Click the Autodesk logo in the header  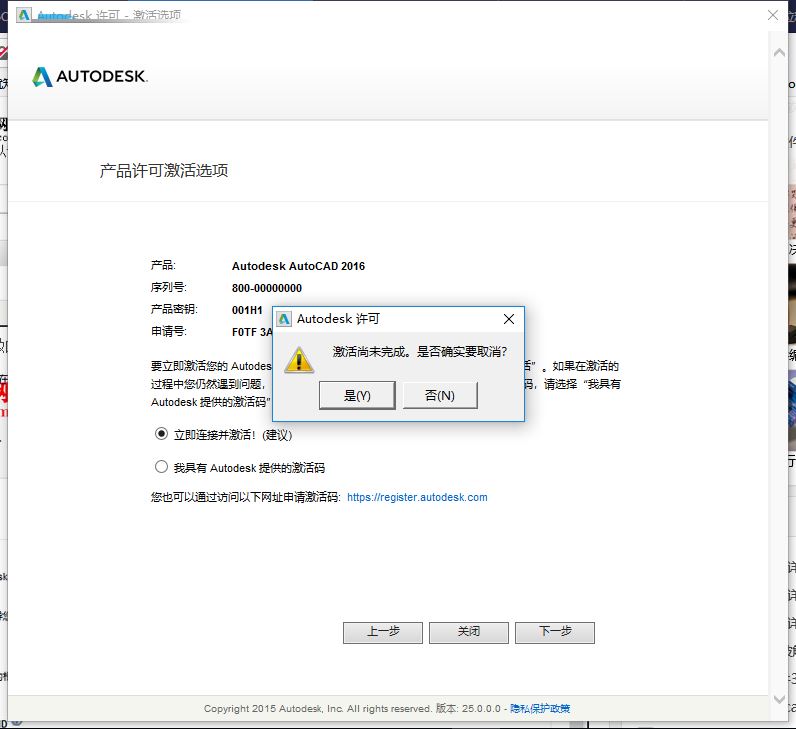90,76
